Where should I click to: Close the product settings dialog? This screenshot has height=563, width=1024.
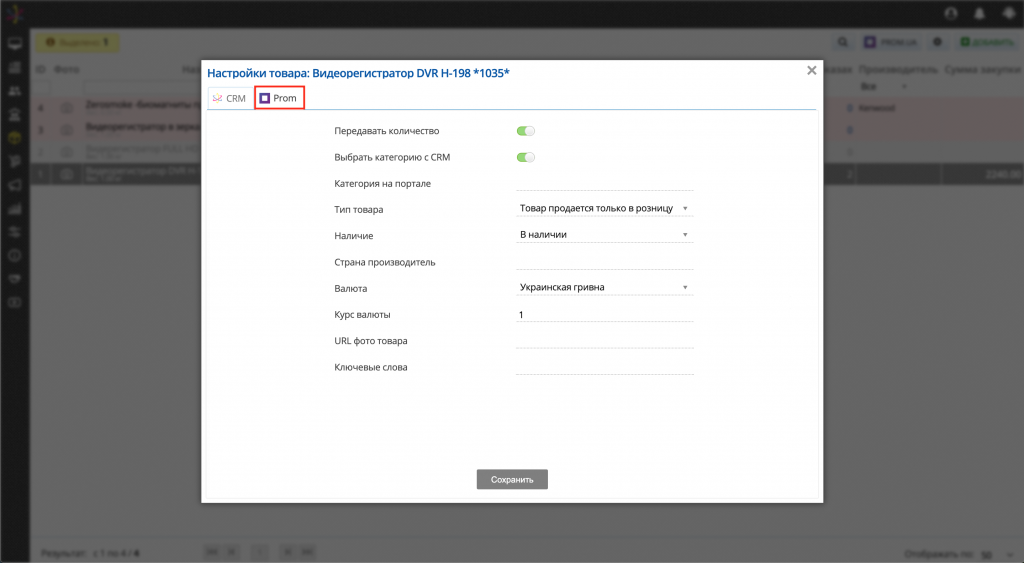[811, 71]
